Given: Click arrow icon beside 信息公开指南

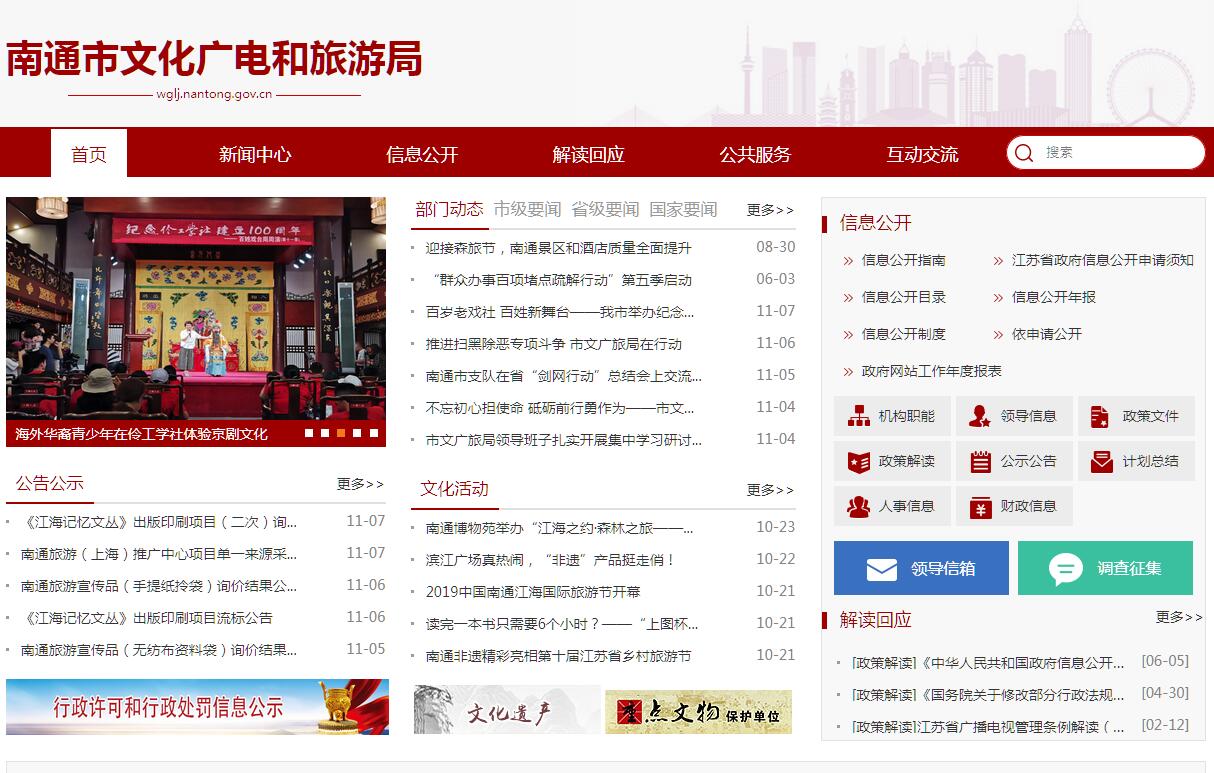Looking at the screenshot, I should pyautogui.click(x=848, y=261).
